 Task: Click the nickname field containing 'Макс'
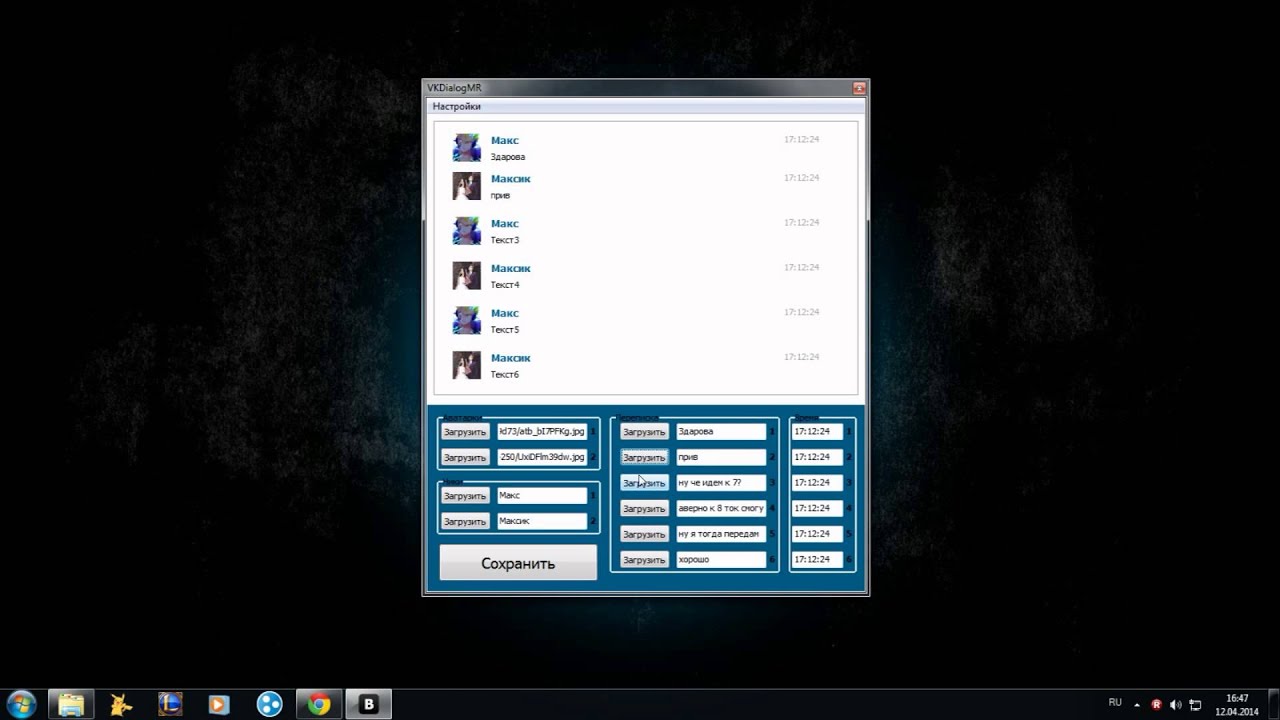[542, 495]
